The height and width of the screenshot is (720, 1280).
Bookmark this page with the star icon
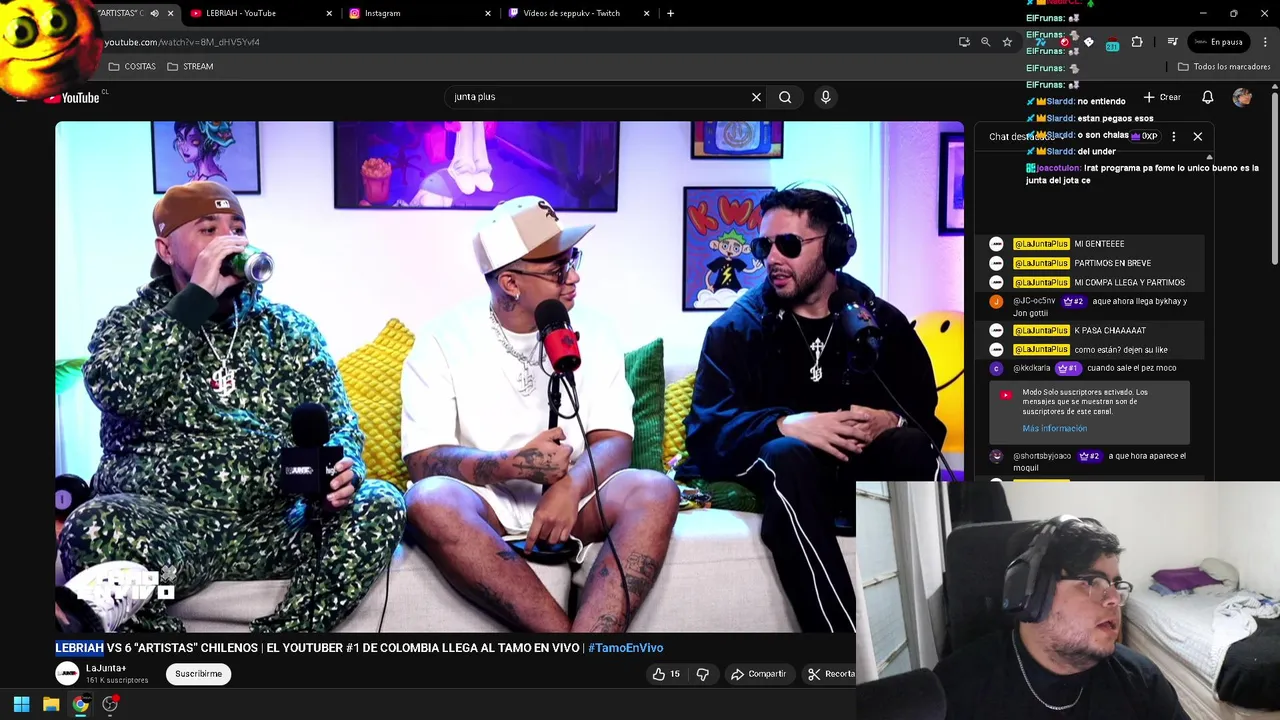1007,42
